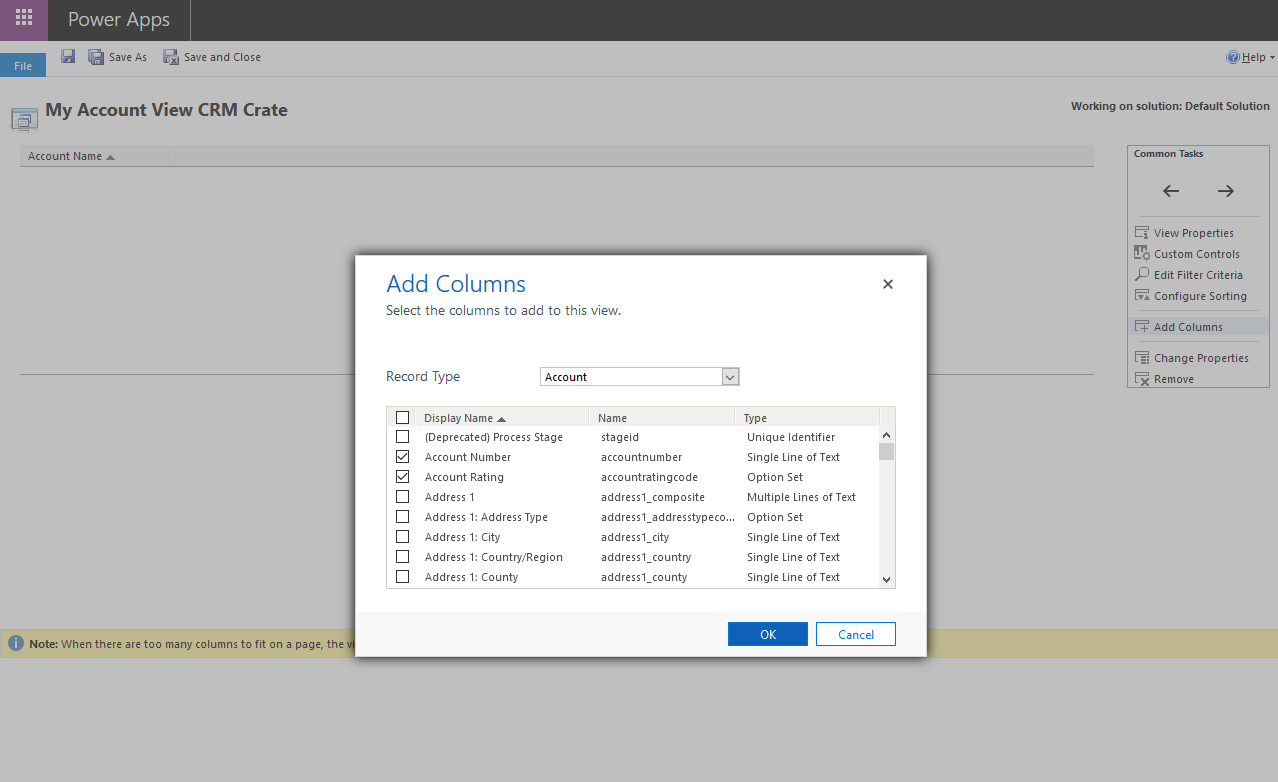Click the Remove icon in Common Tasks
The image size is (1278, 782).
click(x=1141, y=378)
